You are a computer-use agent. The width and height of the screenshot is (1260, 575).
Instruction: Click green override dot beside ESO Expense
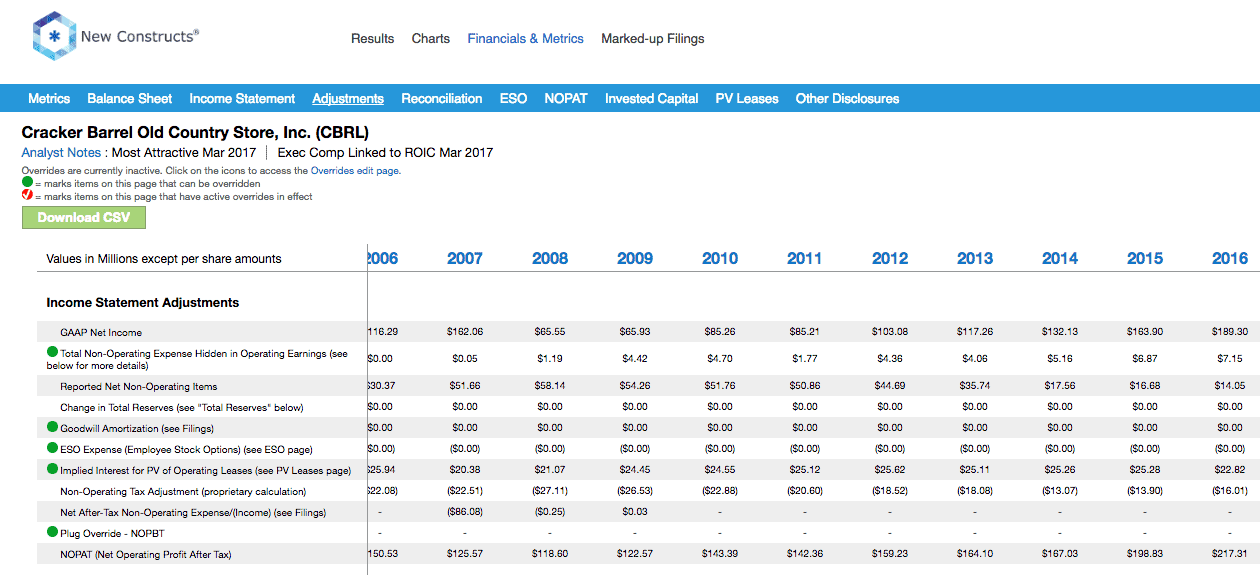53,448
